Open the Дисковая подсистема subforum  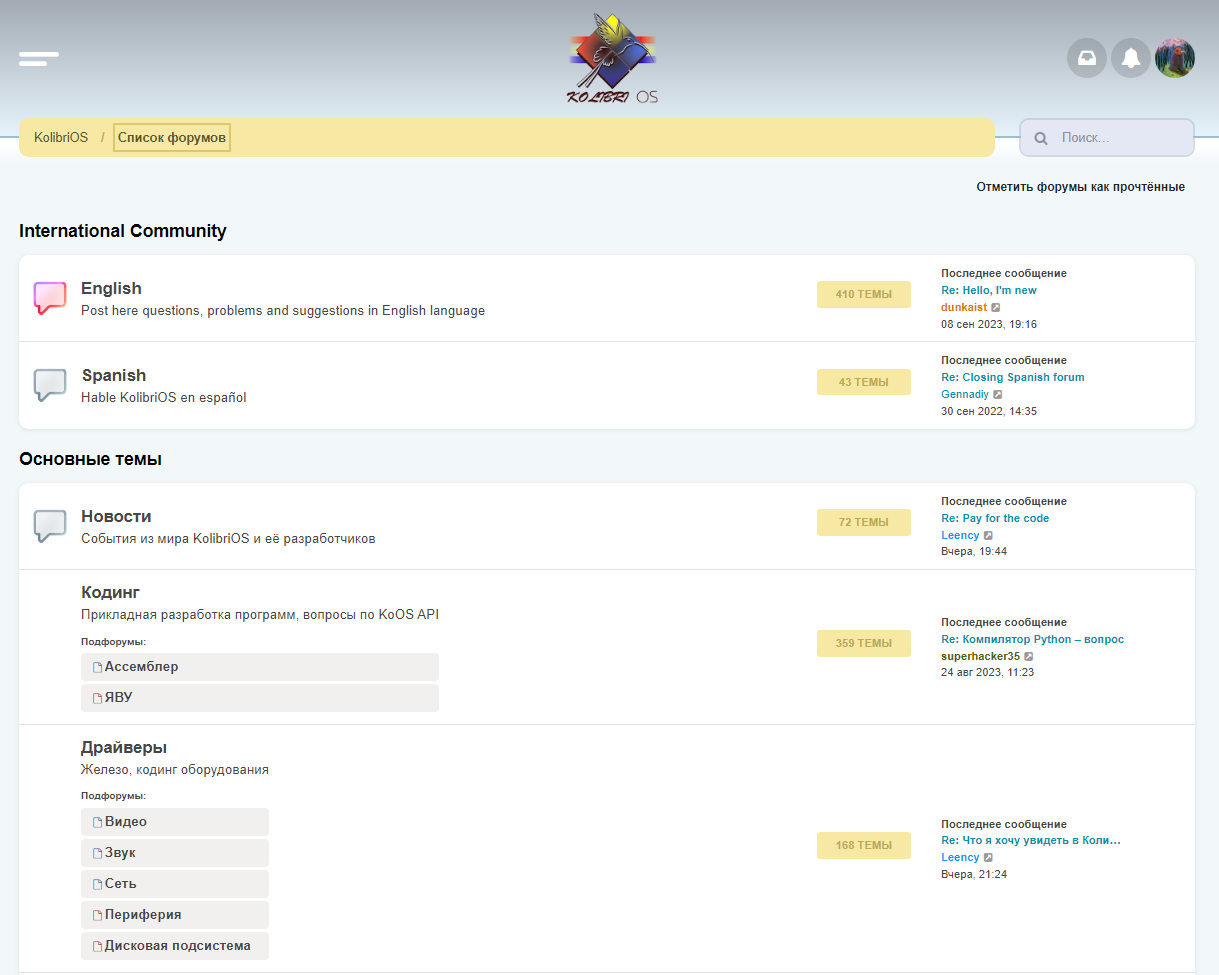(x=177, y=946)
